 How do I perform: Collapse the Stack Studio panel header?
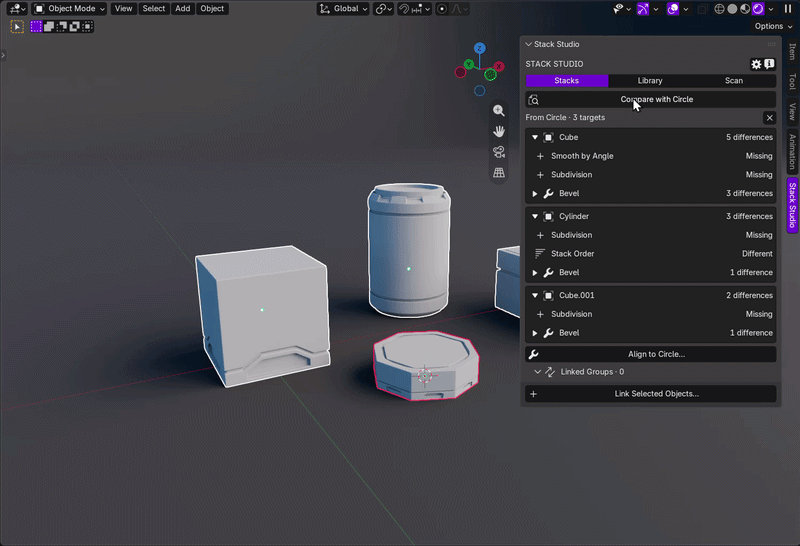click(x=529, y=44)
